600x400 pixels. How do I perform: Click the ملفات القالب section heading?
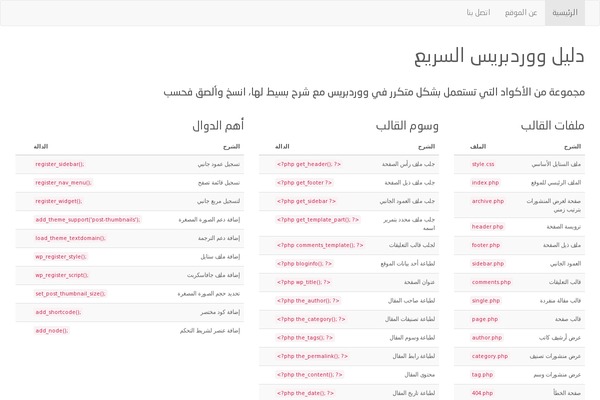click(x=552, y=126)
